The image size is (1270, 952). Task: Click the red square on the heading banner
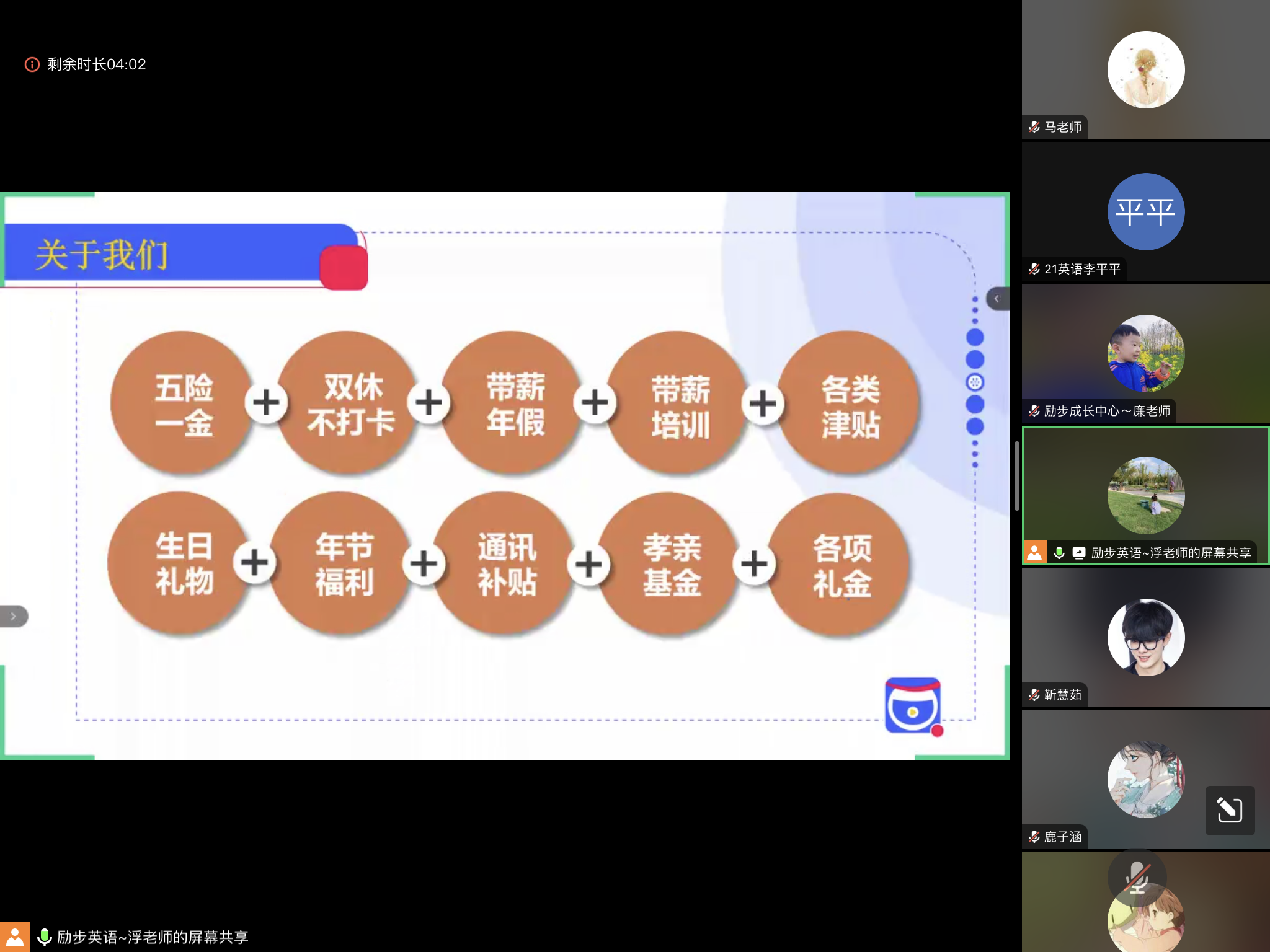344,268
